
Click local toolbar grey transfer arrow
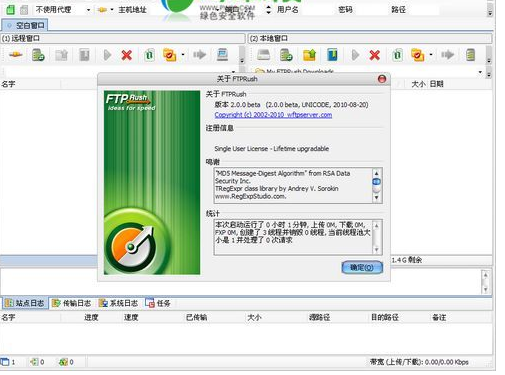448,55
